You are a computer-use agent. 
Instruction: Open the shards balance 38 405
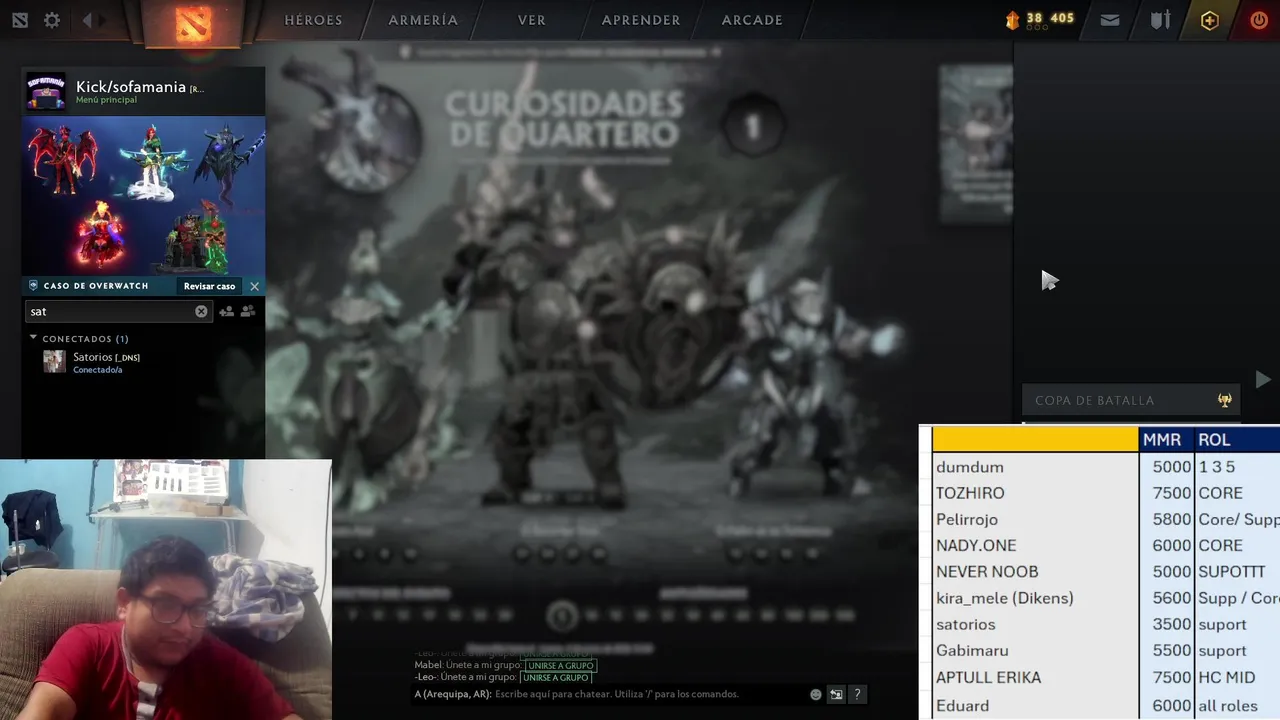[1040, 19]
